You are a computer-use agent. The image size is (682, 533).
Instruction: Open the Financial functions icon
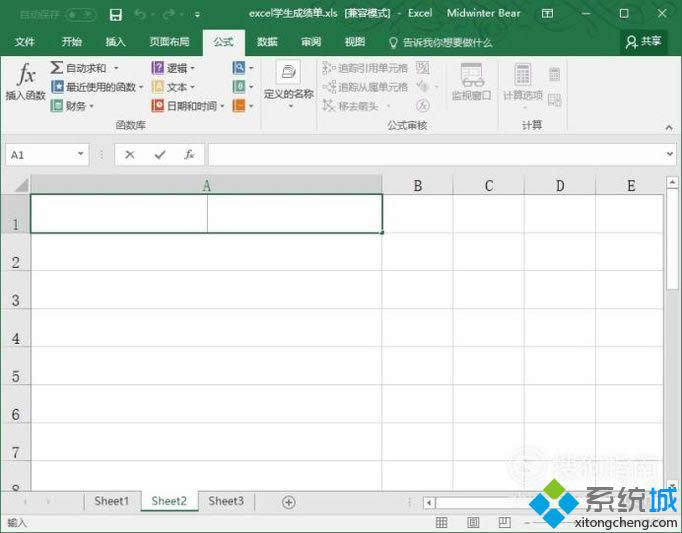[57, 105]
